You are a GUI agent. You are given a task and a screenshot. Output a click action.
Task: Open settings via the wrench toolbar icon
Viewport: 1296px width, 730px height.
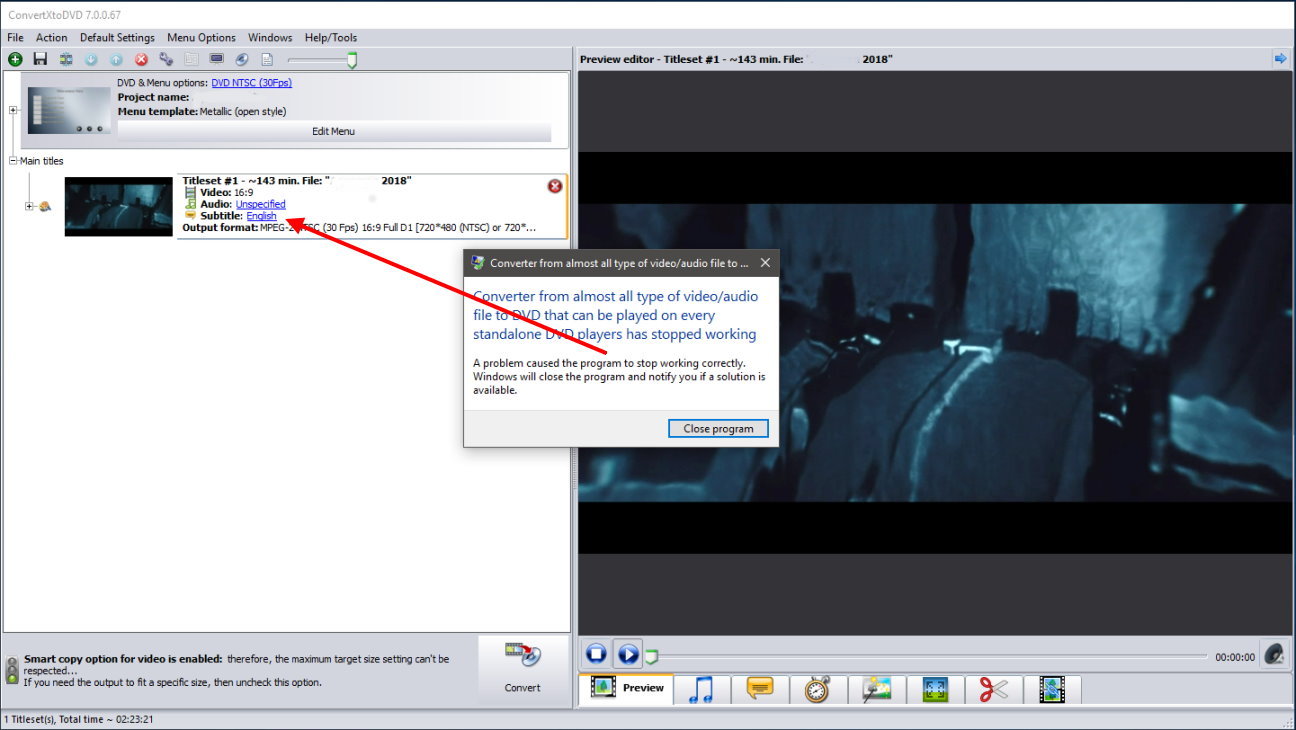coord(166,60)
